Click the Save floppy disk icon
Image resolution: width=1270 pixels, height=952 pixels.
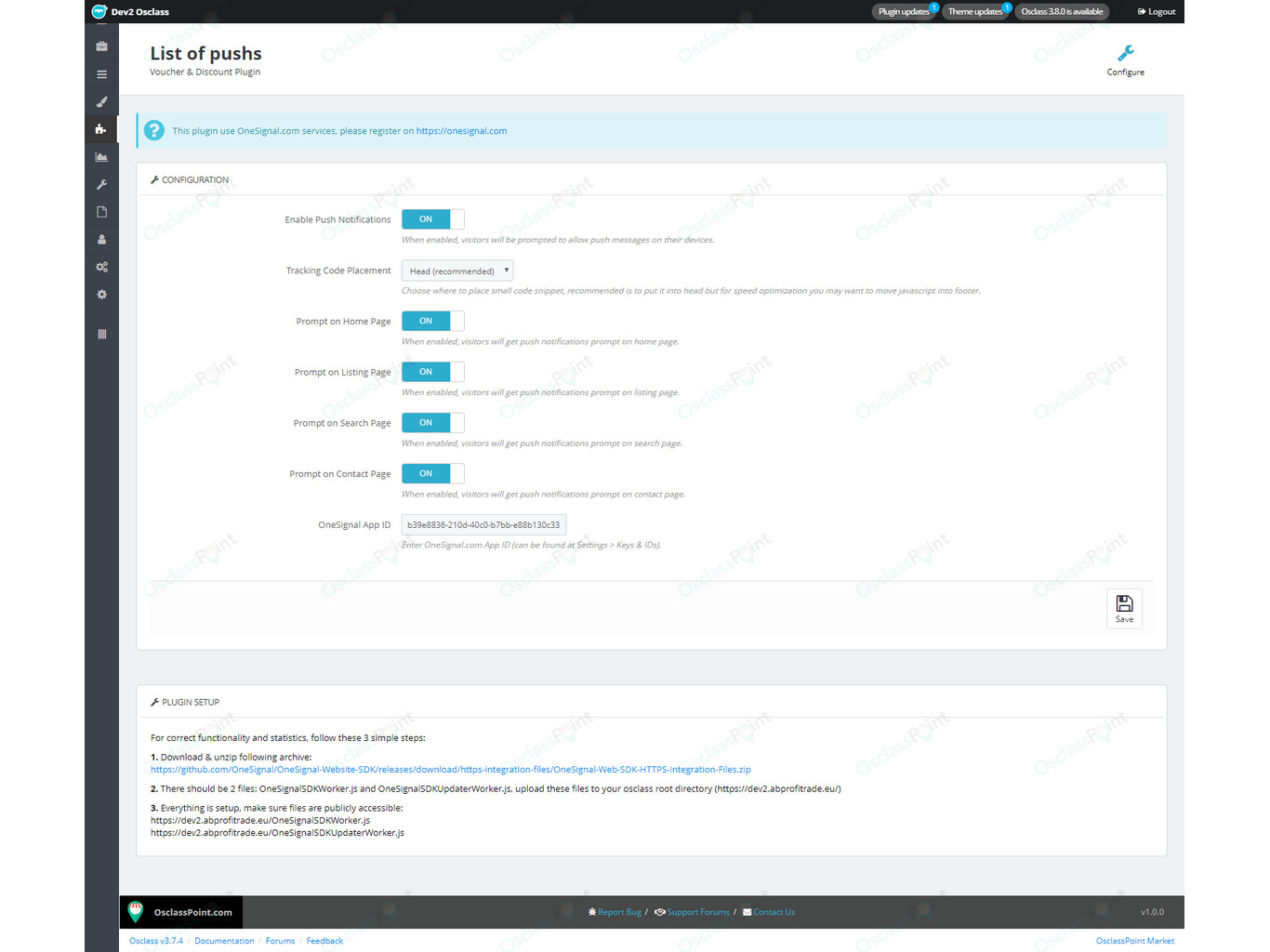1124,603
